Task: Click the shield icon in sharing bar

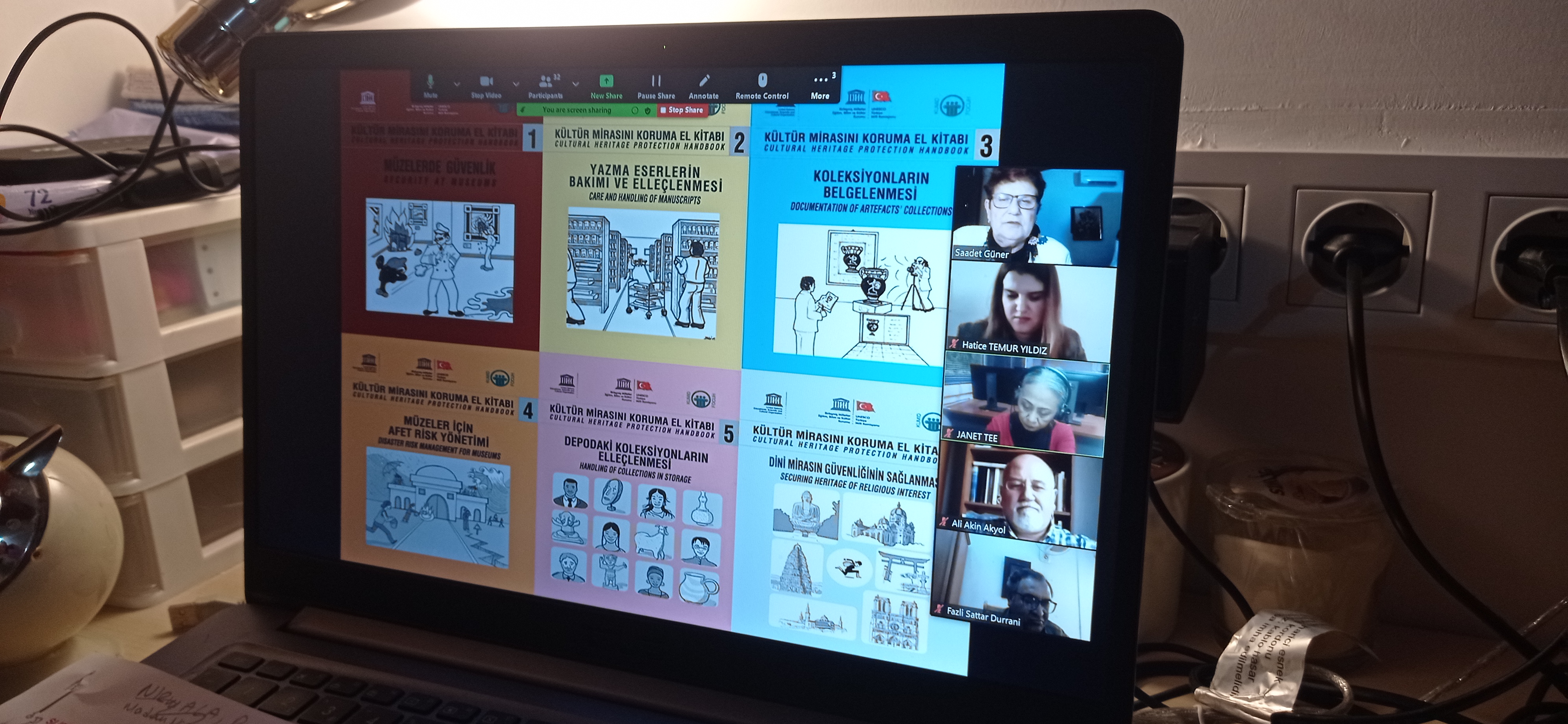Action: click(648, 111)
